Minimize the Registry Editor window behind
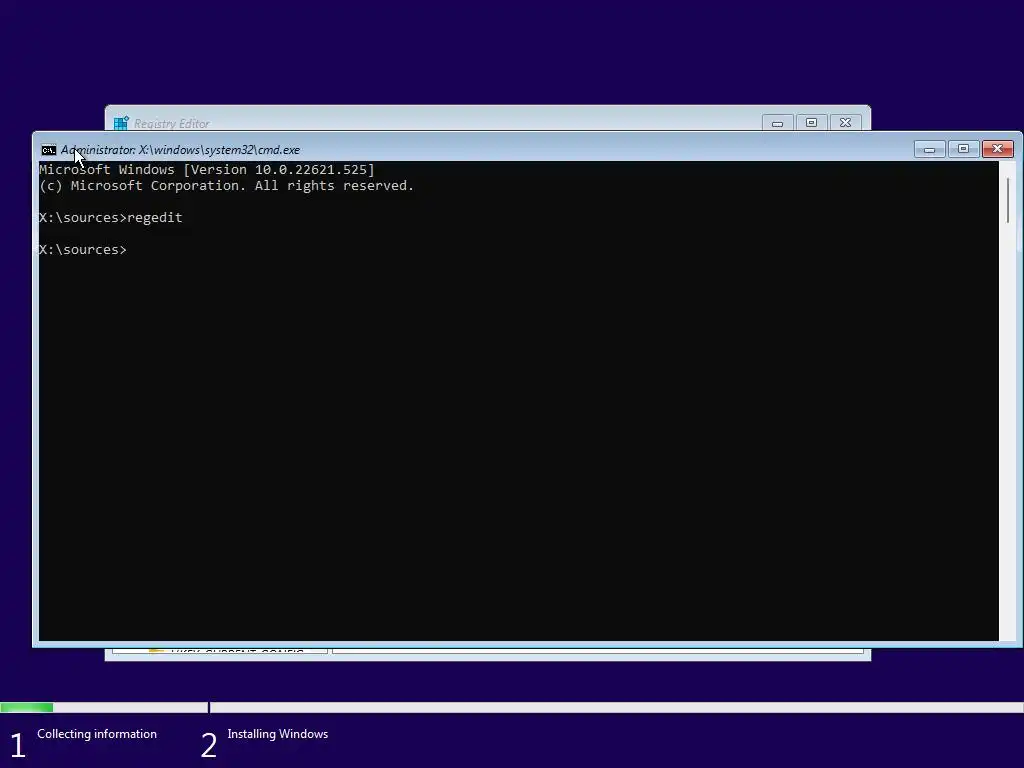The width and height of the screenshot is (1024, 768). click(777, 123)
